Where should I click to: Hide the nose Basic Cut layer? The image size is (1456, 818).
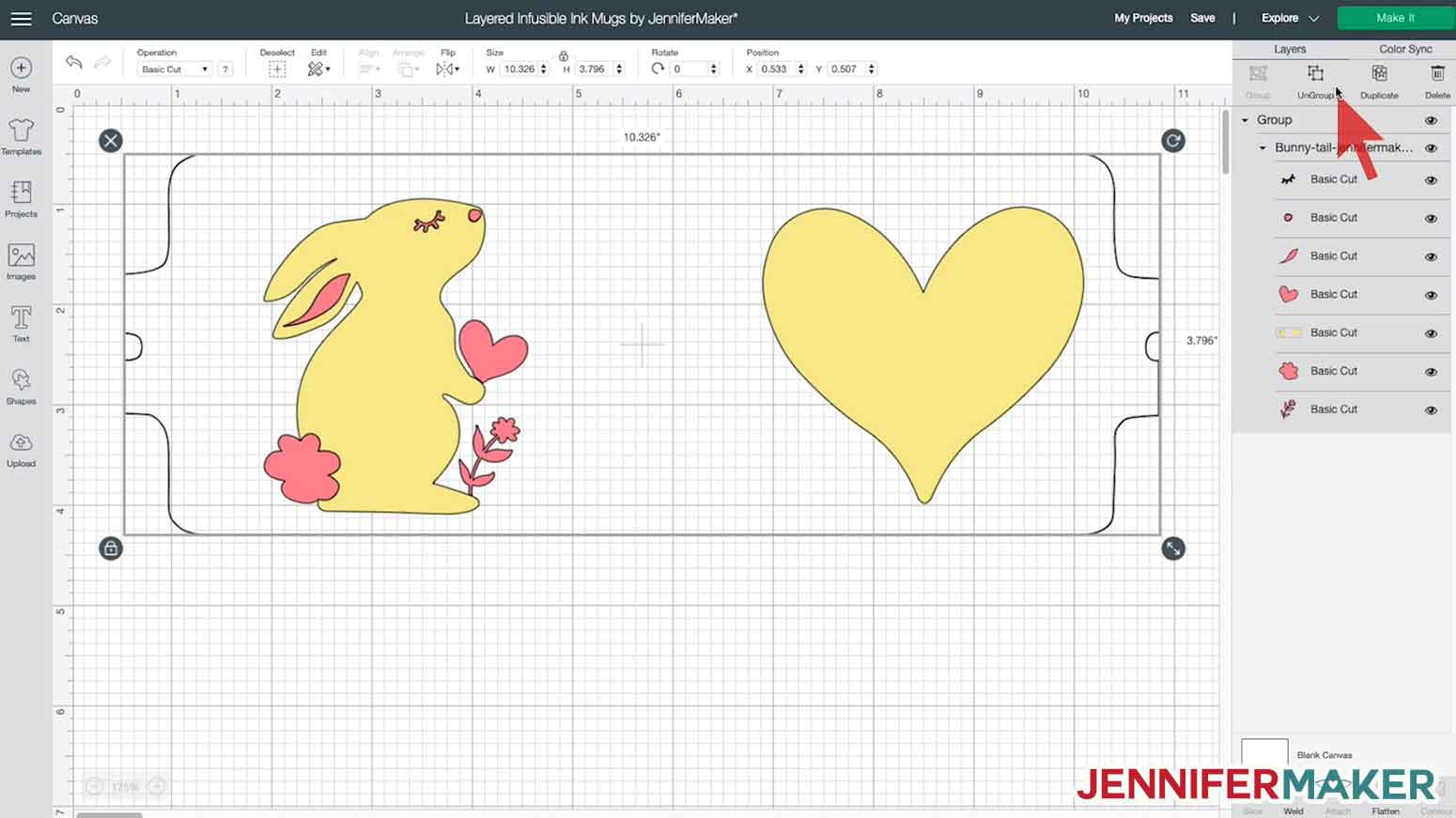pyautogui.click(x=1432, y=219)
